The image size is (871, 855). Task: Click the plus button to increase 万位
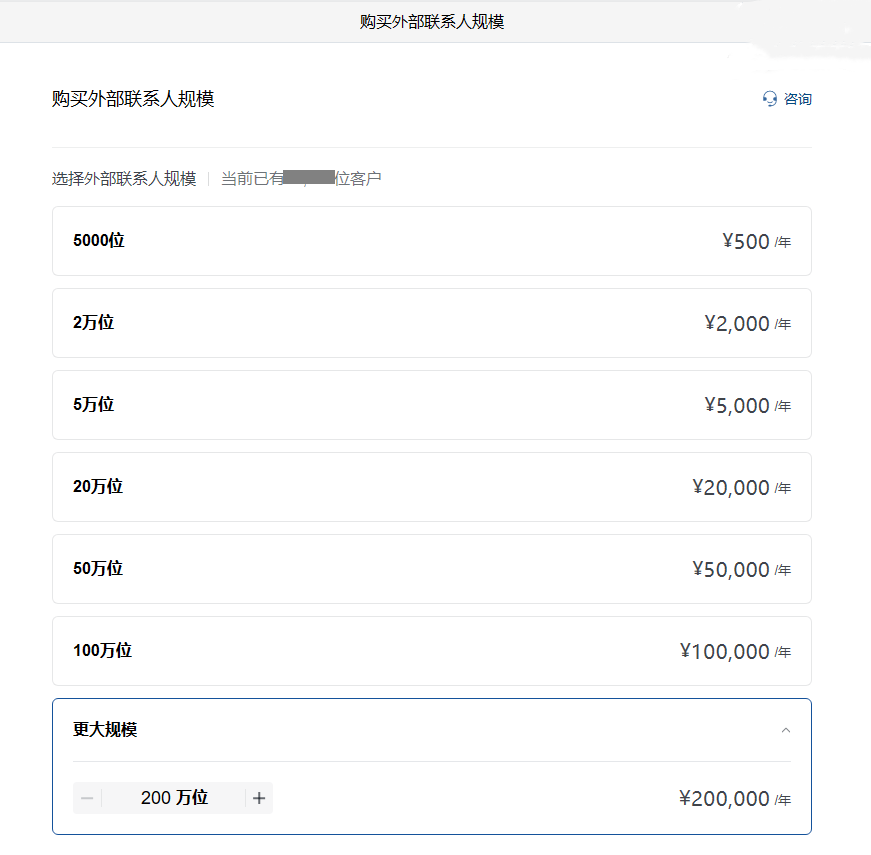coord(259,798)
